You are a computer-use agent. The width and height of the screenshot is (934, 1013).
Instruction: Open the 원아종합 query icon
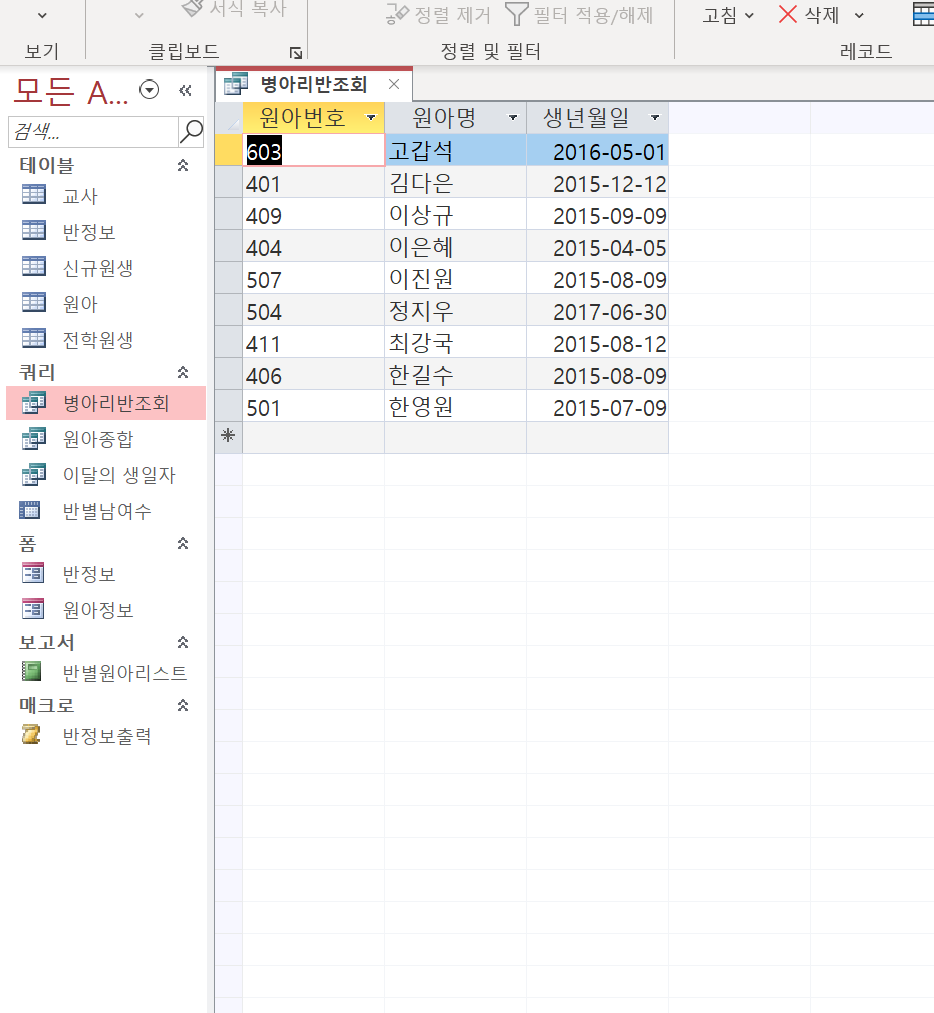point(33,439)
